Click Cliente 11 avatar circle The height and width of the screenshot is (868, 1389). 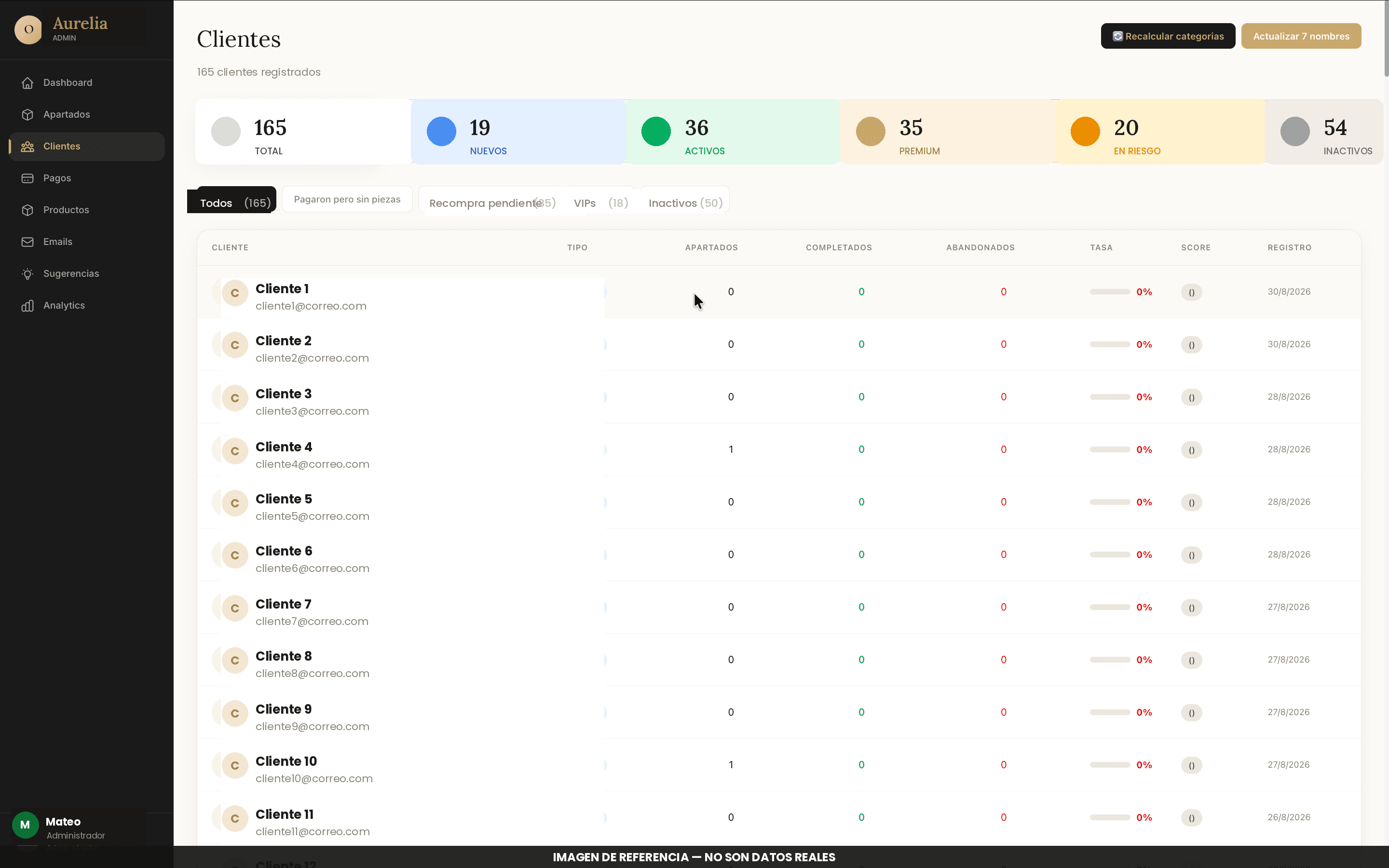(235, 818)
